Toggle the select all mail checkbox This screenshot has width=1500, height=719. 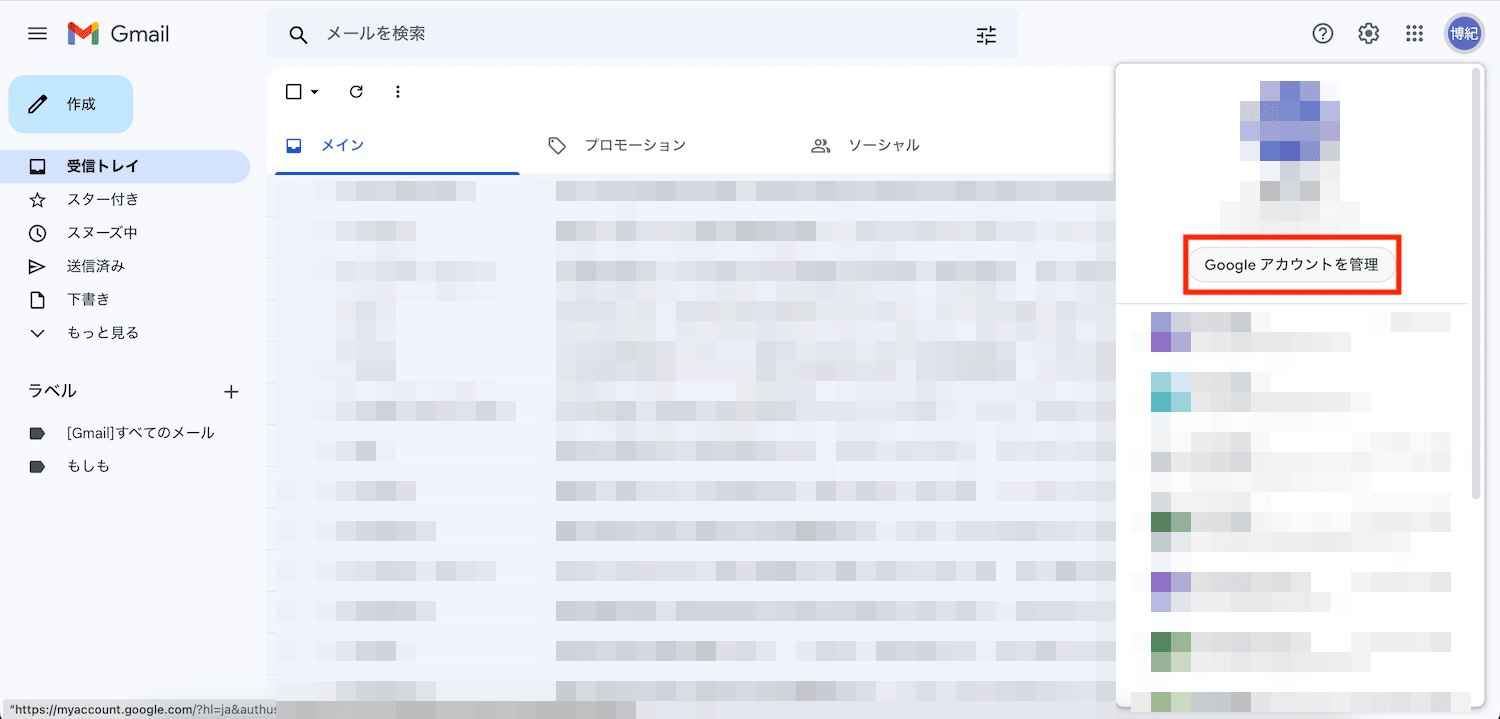(x=293, y=92)
